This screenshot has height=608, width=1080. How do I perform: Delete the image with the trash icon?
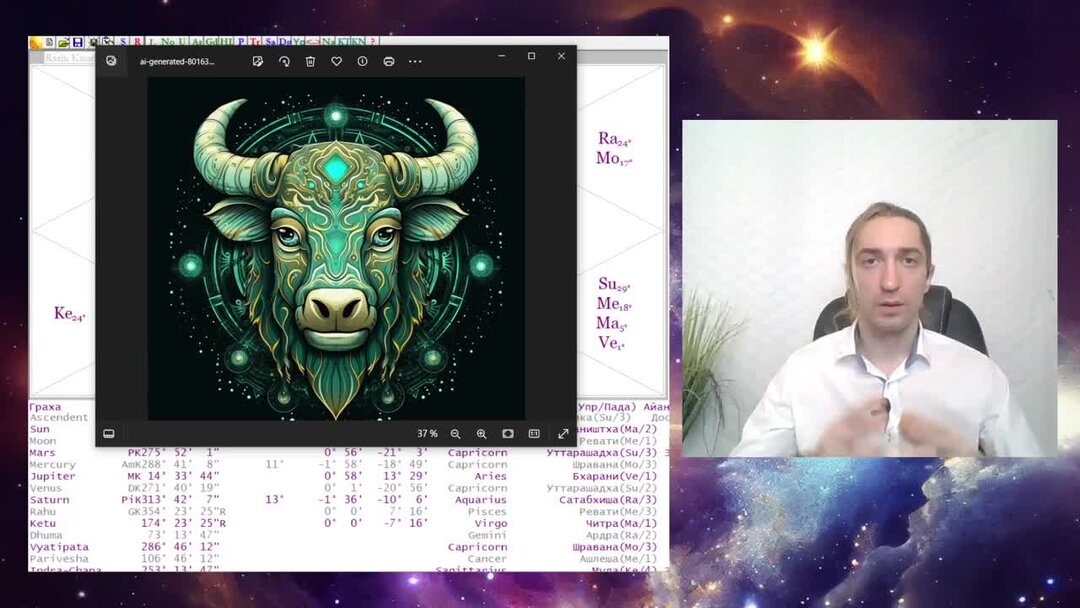pyautogui.click(x=310, y=61)
